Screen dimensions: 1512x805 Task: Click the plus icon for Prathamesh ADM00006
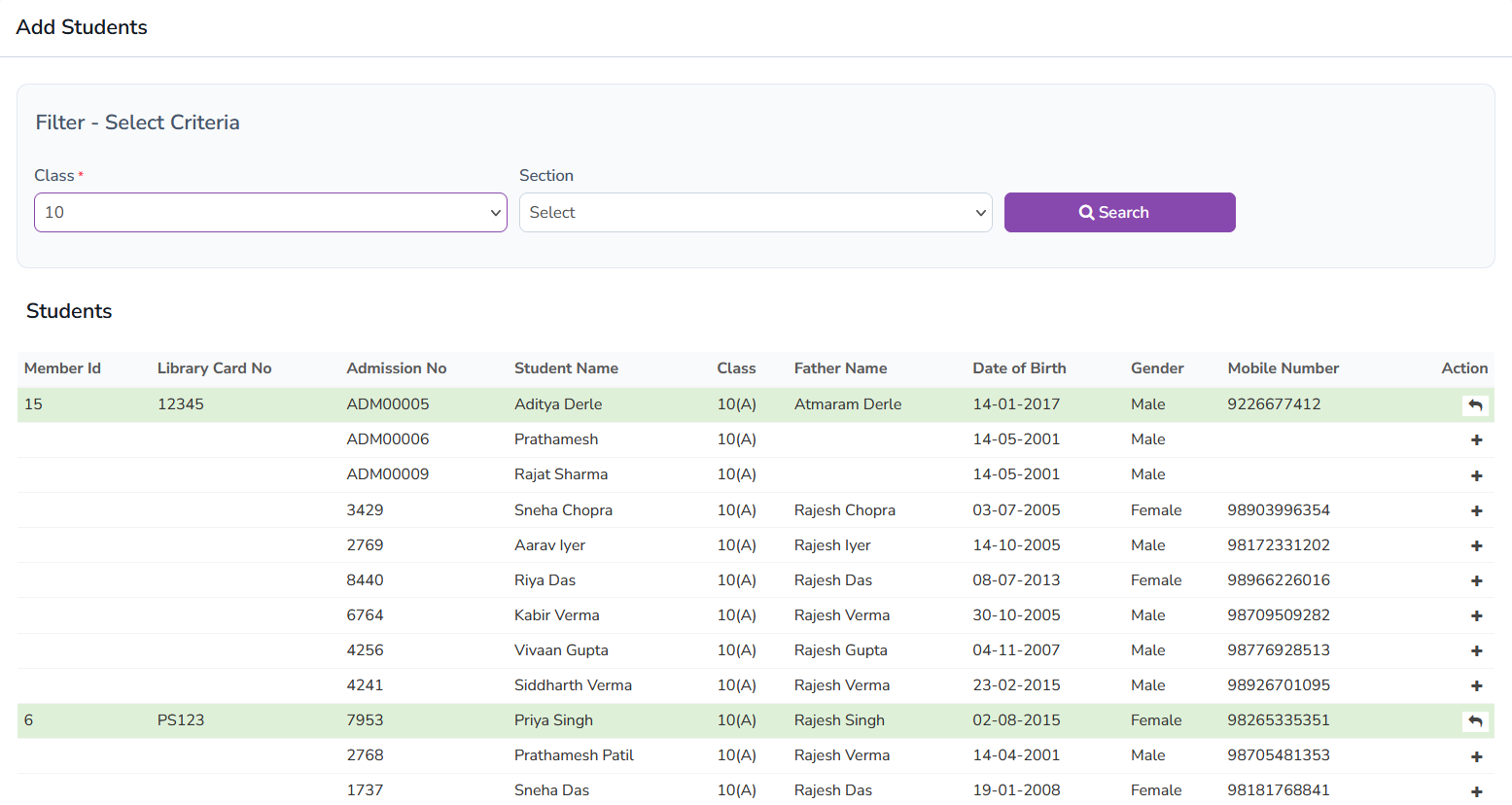pyautogui.click(x=1476, y=440)
